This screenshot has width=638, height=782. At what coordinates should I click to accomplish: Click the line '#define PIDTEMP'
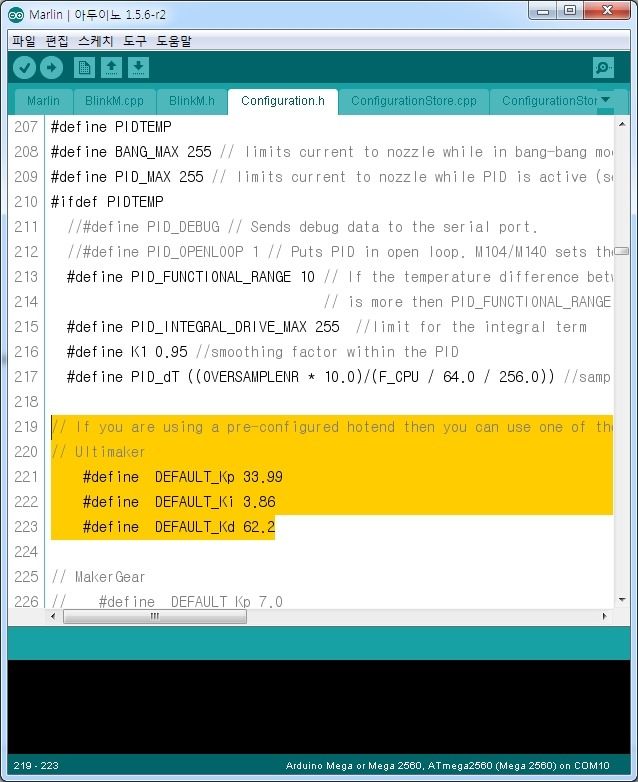click(111, 127)
